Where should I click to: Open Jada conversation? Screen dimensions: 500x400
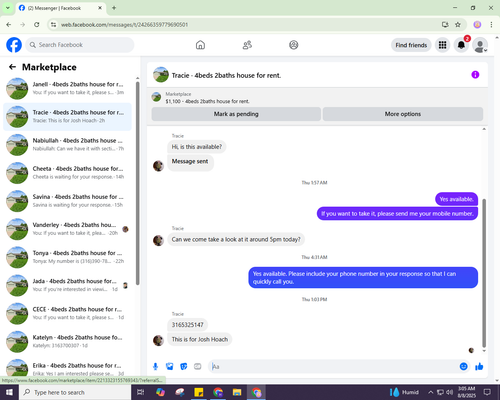coord(67,285)
